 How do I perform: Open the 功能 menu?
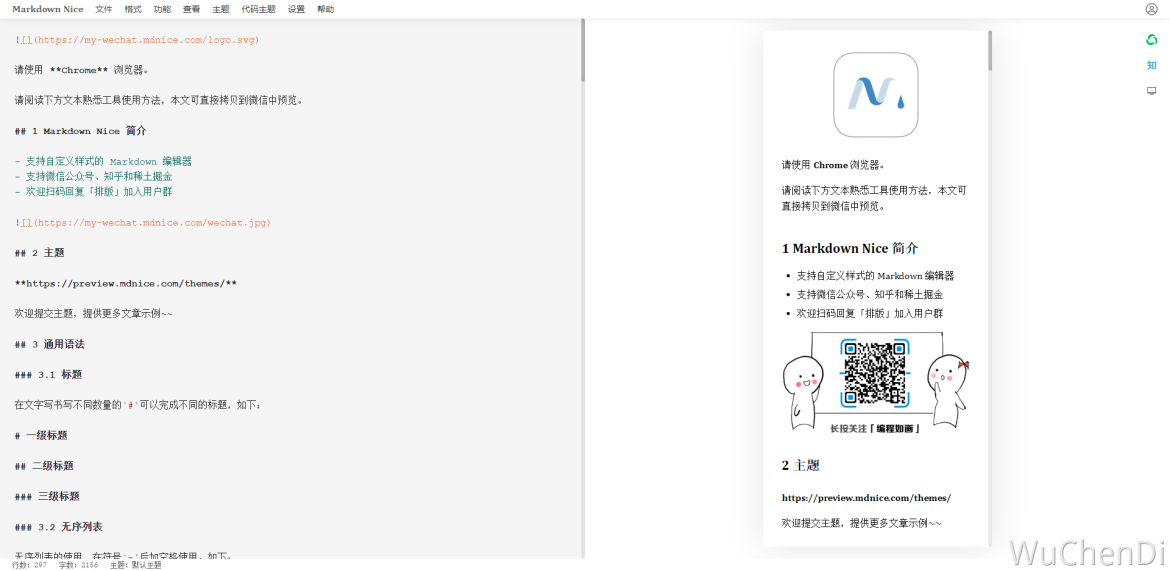click(162, 10)
